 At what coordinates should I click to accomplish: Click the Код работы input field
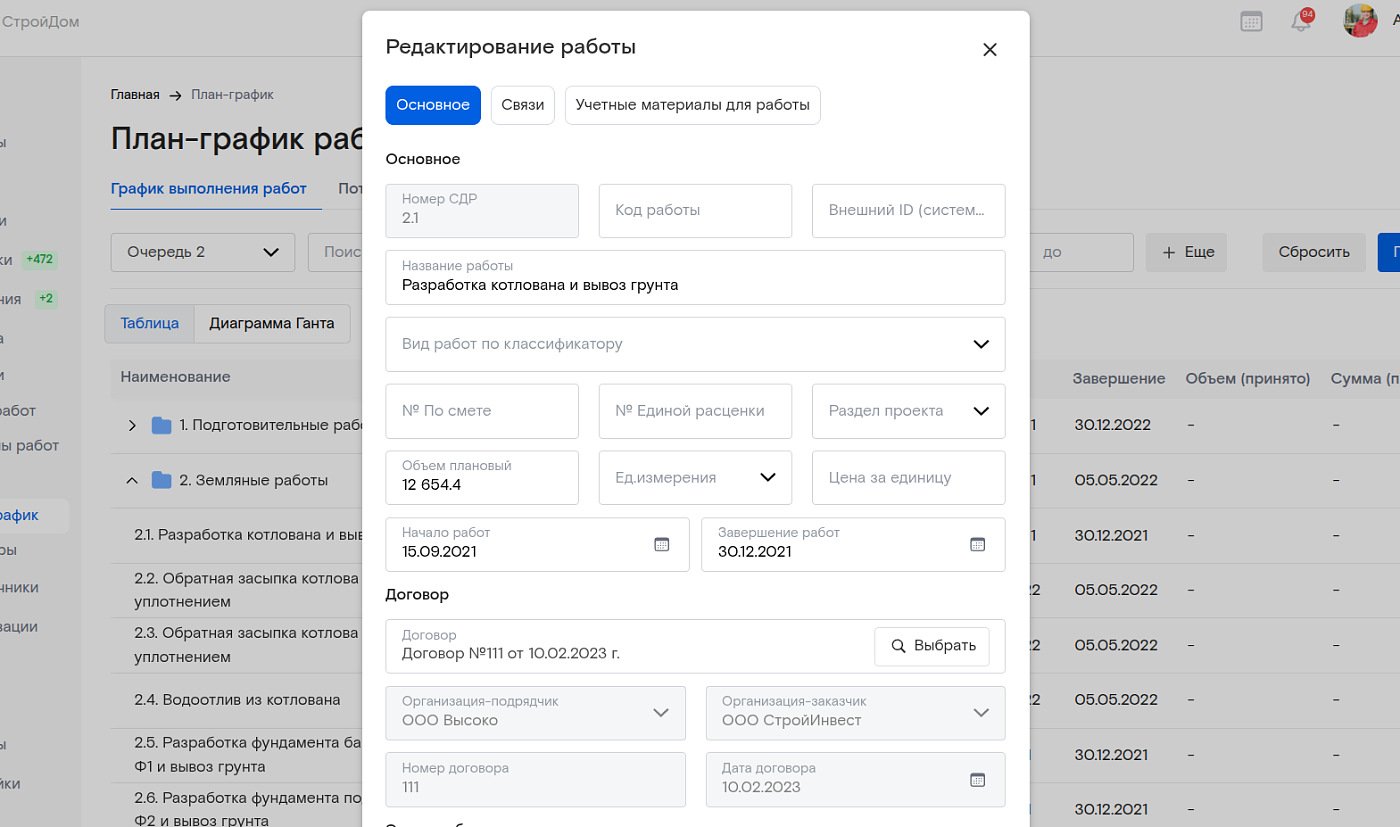(695, 211)
